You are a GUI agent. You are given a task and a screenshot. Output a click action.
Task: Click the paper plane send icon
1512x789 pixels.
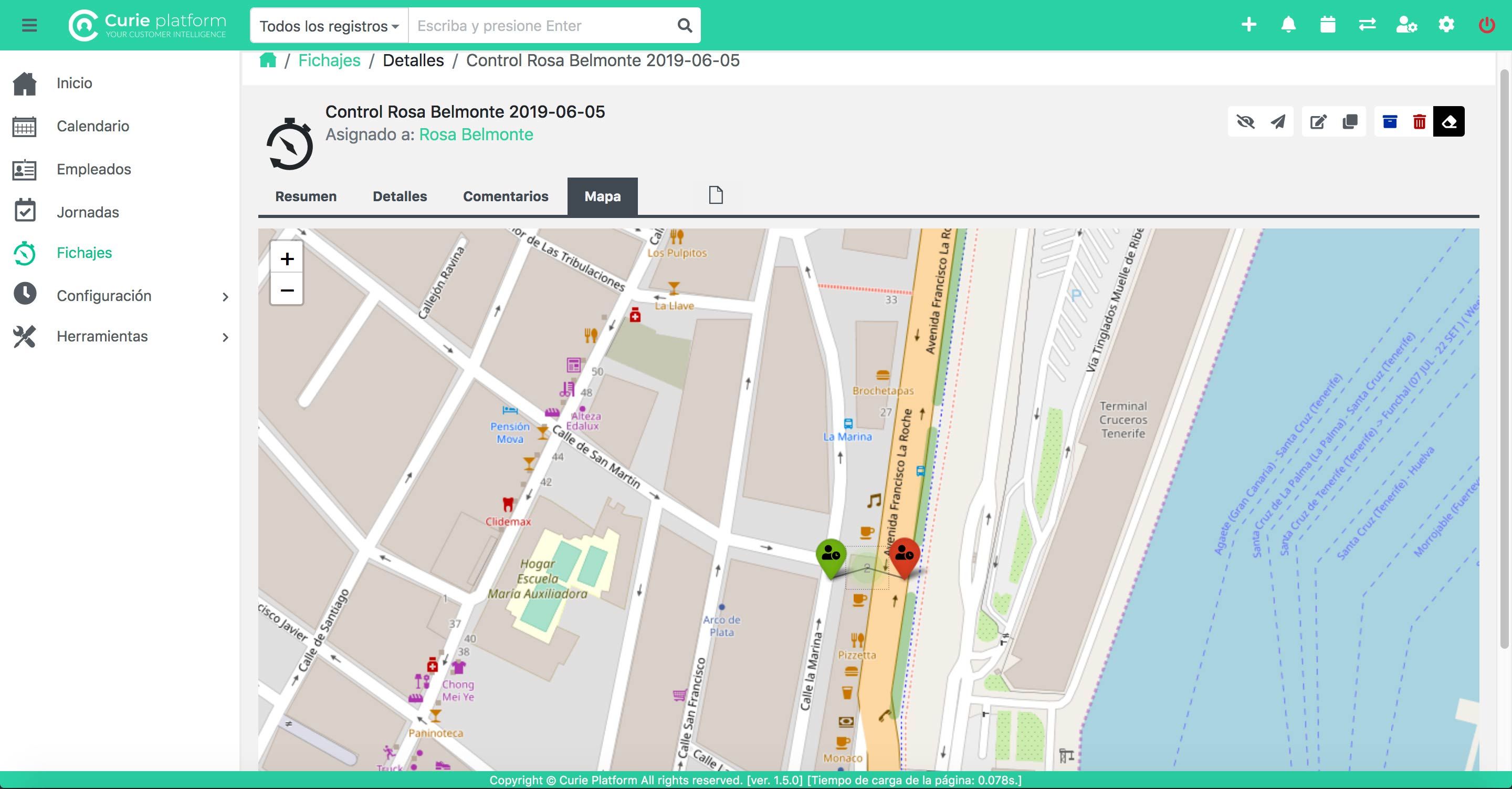1278,122
